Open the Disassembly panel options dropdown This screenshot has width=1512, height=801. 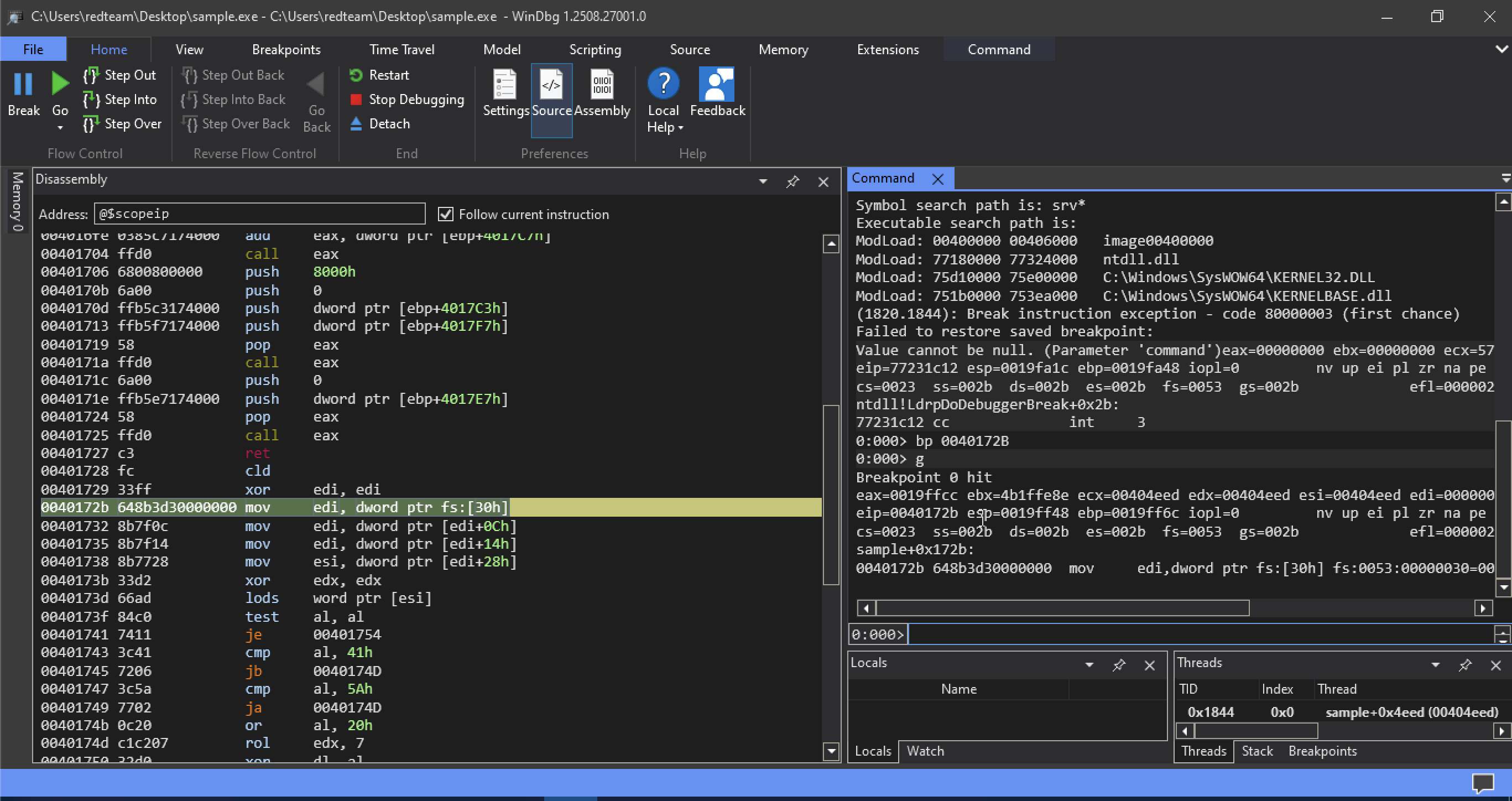click(x=763, y=181)
